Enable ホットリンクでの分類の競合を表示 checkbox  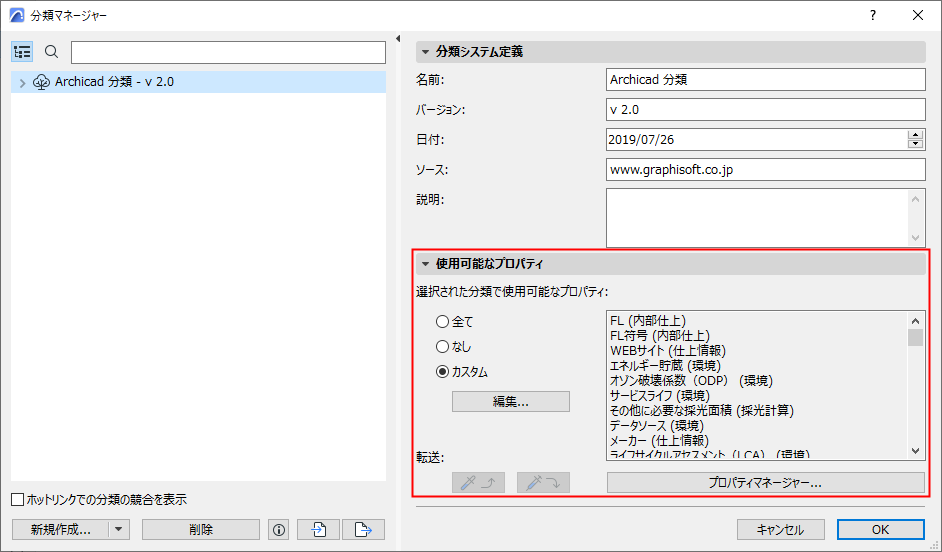coord(18,499)
